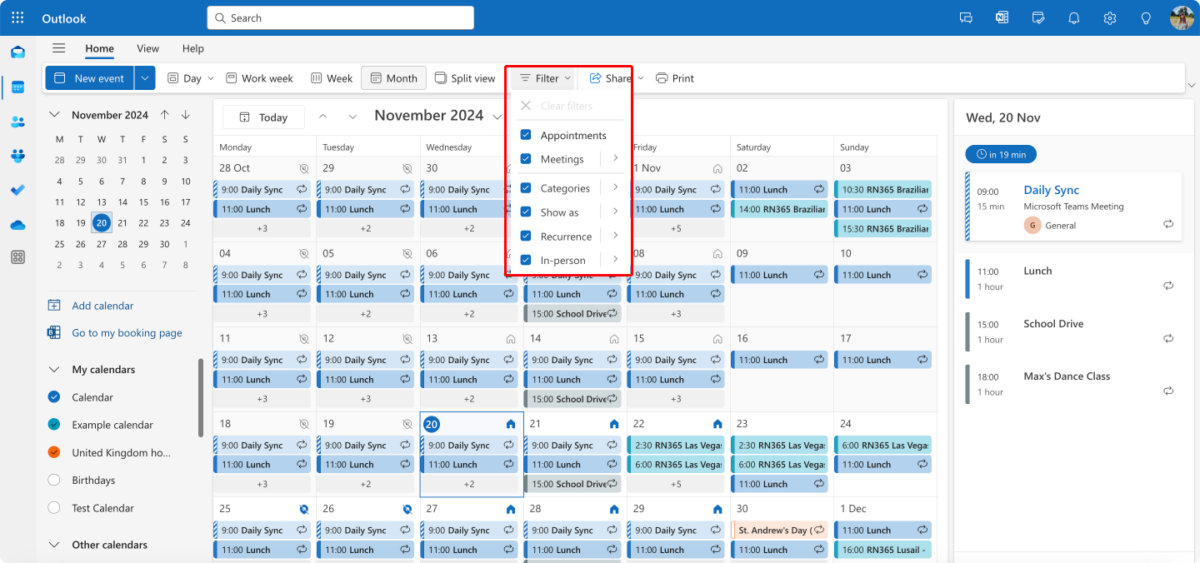The width and height of the screenshot is (1200, 563).
Task: Click Add calendar link
Action: coord(102,306)
